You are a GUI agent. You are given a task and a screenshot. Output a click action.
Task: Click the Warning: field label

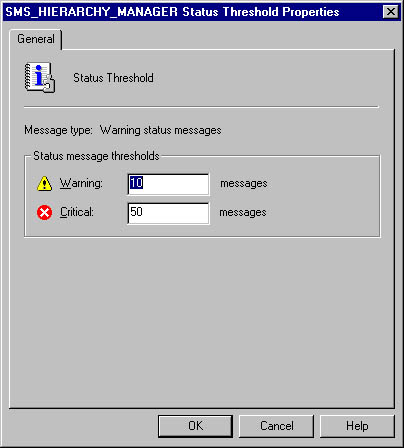pos(81,183)
